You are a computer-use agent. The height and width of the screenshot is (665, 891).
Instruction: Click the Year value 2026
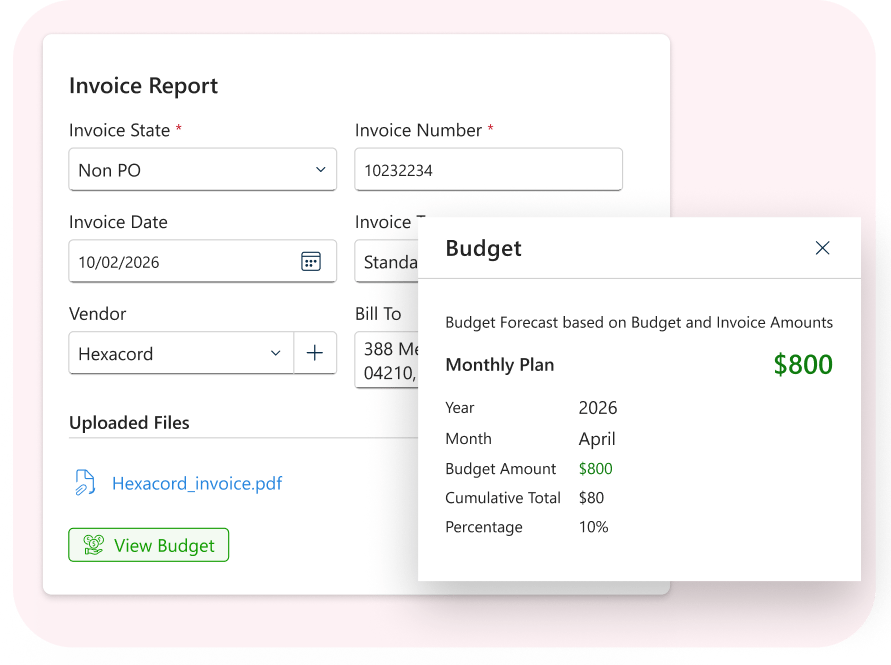[x=598, y=408]
